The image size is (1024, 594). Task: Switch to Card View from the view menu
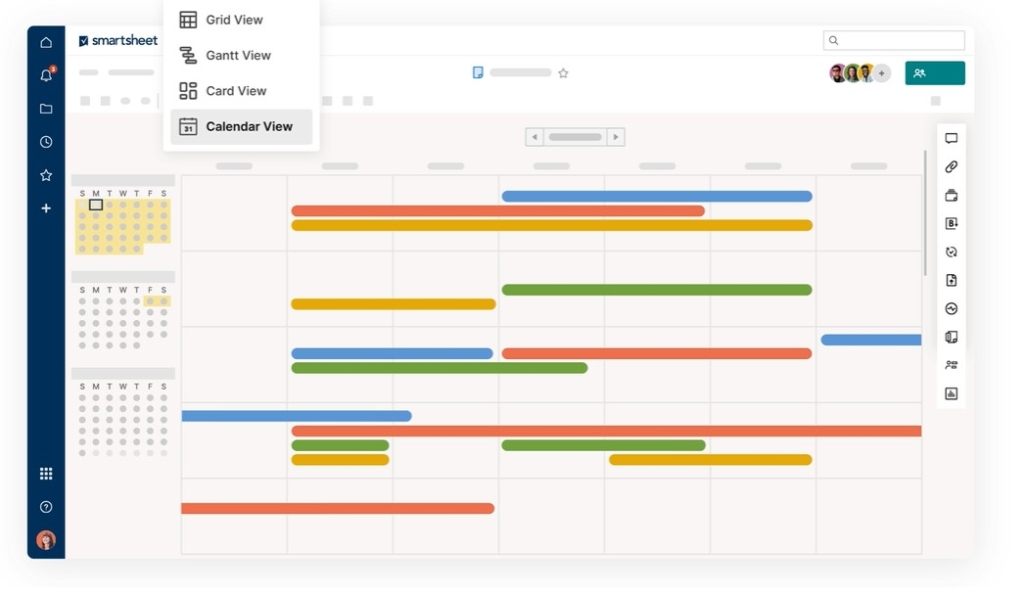[238, 90]
